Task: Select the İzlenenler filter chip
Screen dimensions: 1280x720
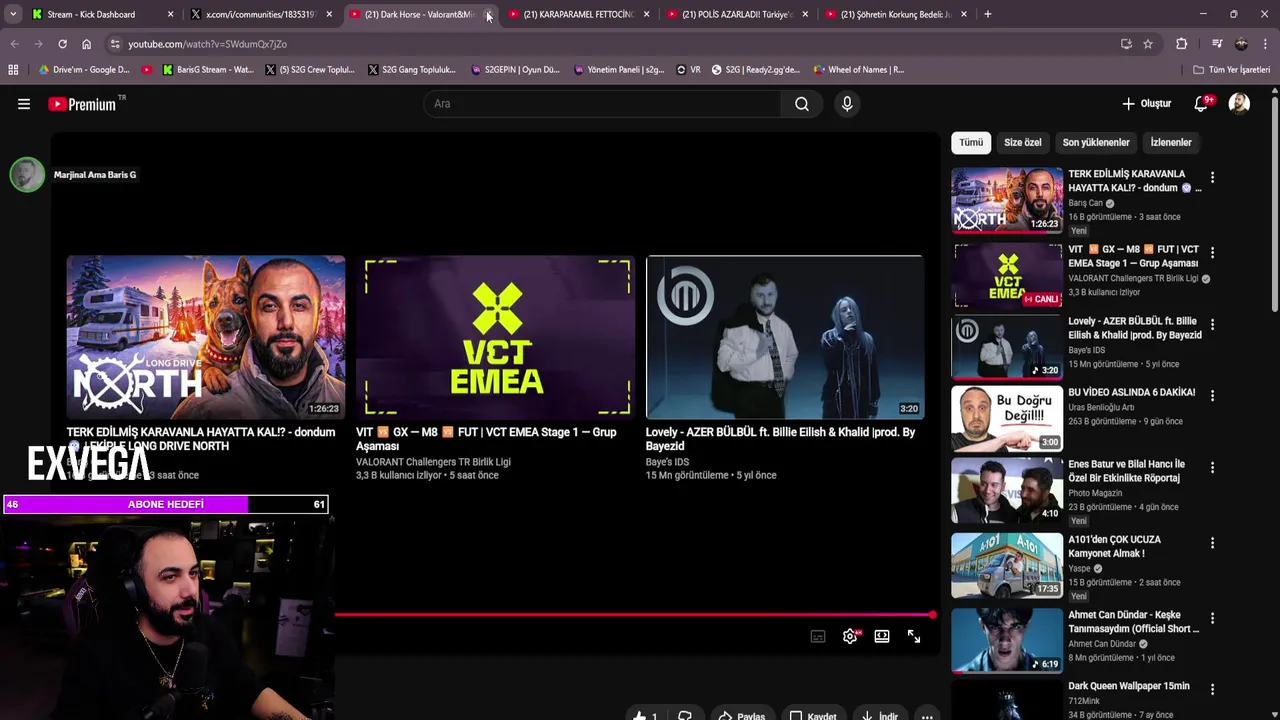Action: (x=1171, y=143)
